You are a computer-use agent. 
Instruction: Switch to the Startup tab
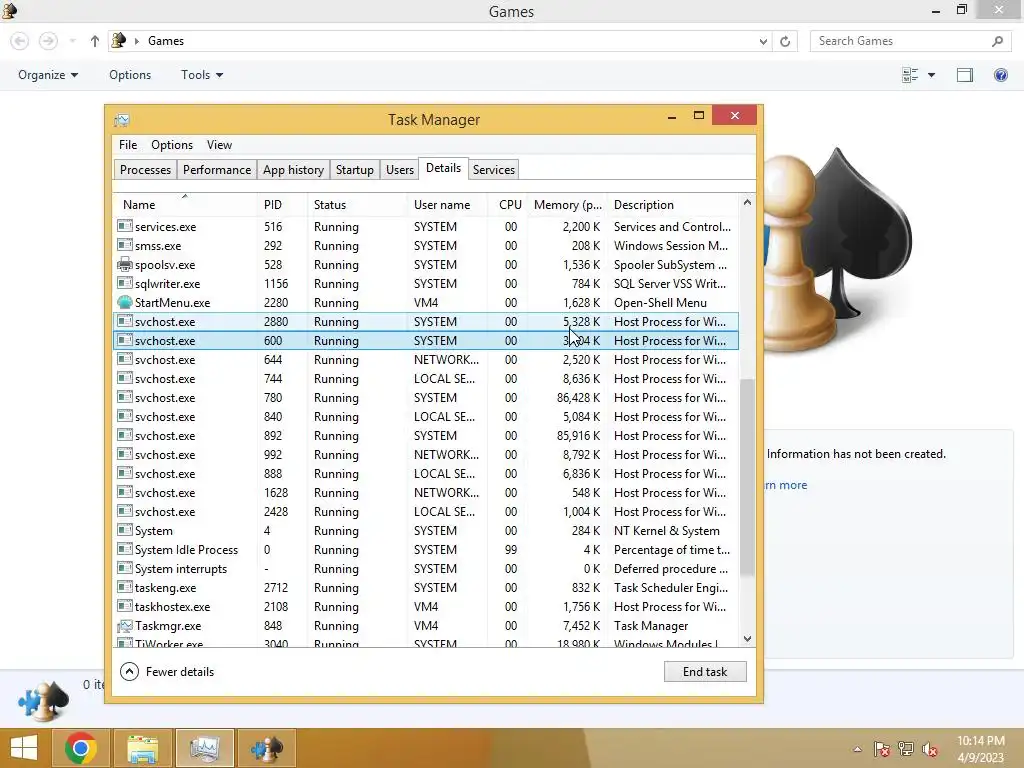tap(355, 170)
